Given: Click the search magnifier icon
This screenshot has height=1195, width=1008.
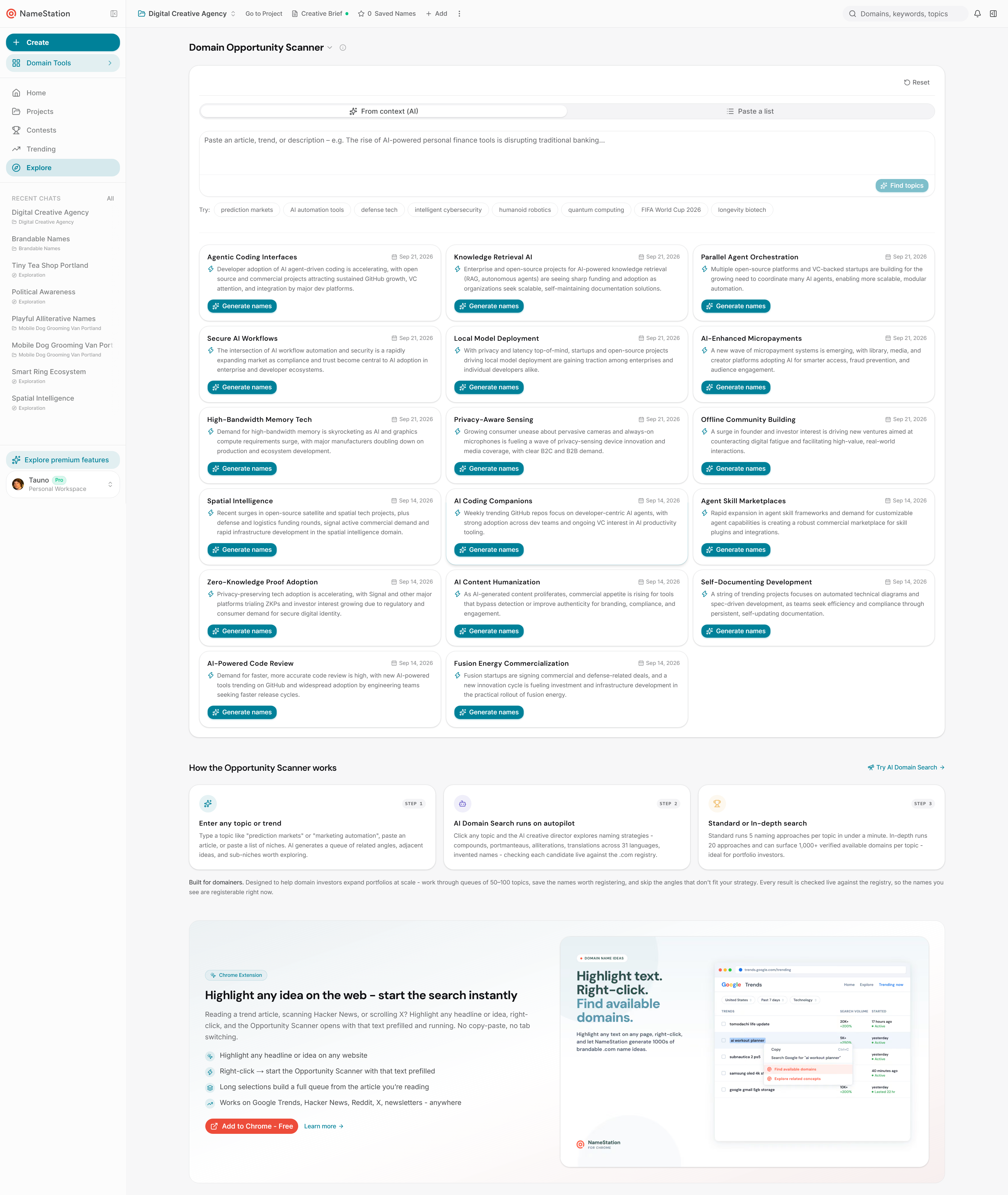Looking at the screenshot, I should pyautogui.click(x=853, y=14).
